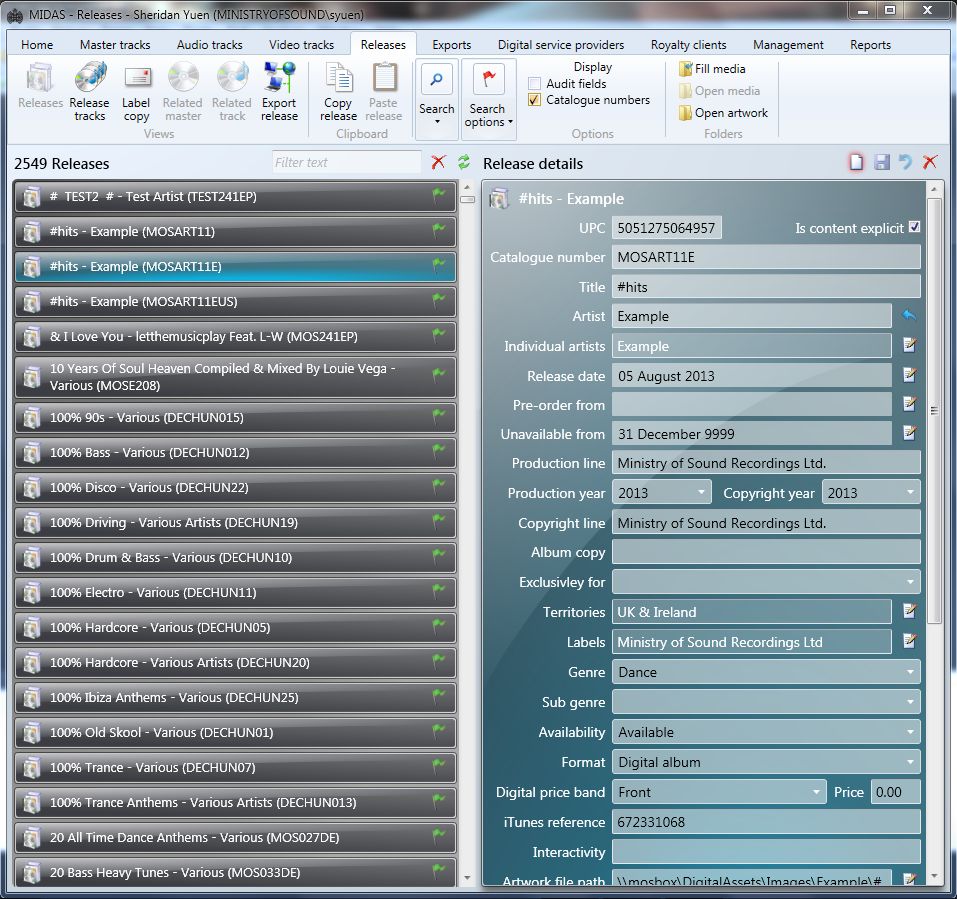Open the Search options flag button
Image resolution: width=957 pixels, height=899 pixels.
(488, 79)
